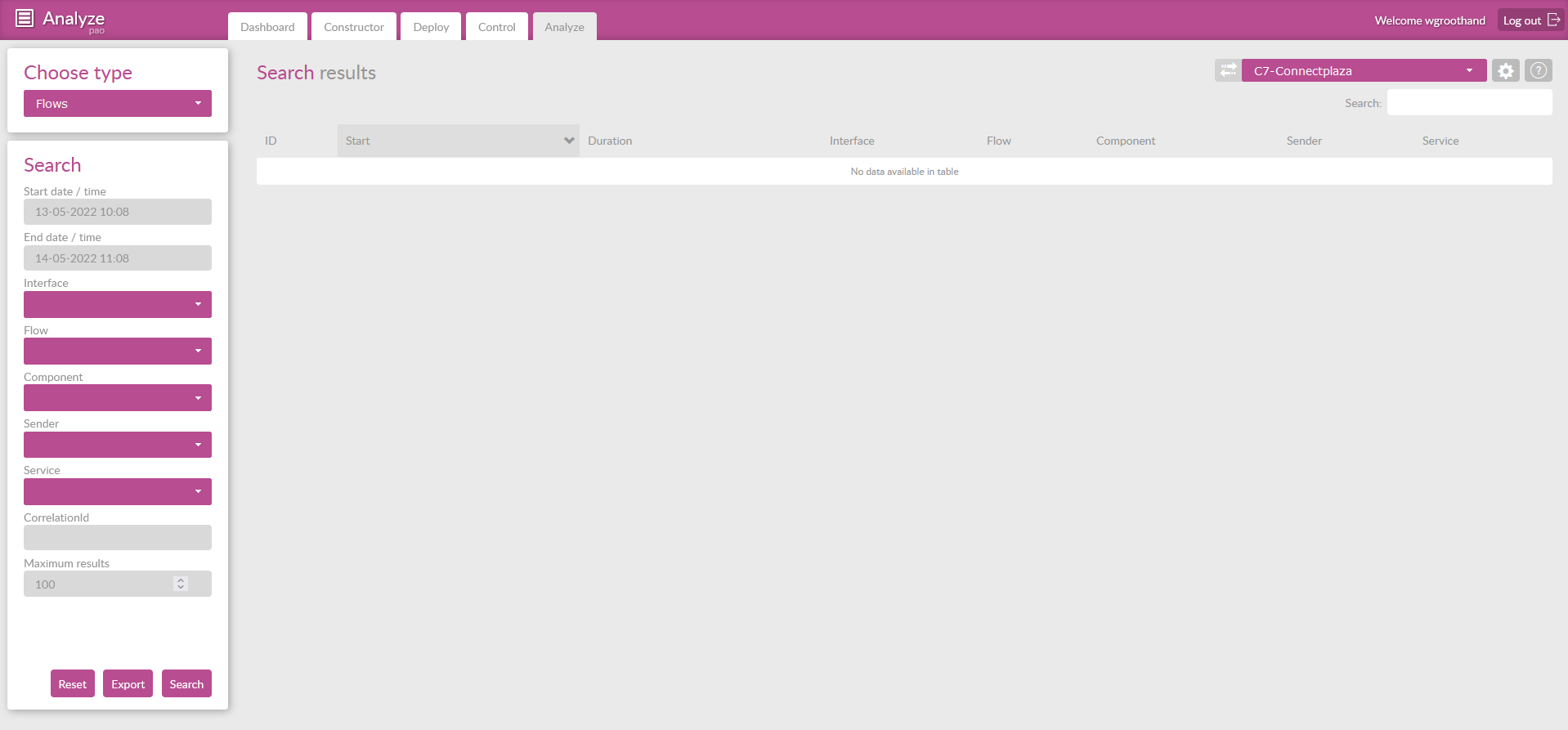The image size is (1568, 730).
Task: Open help via the question mark icon
Action: [1538, 71]
